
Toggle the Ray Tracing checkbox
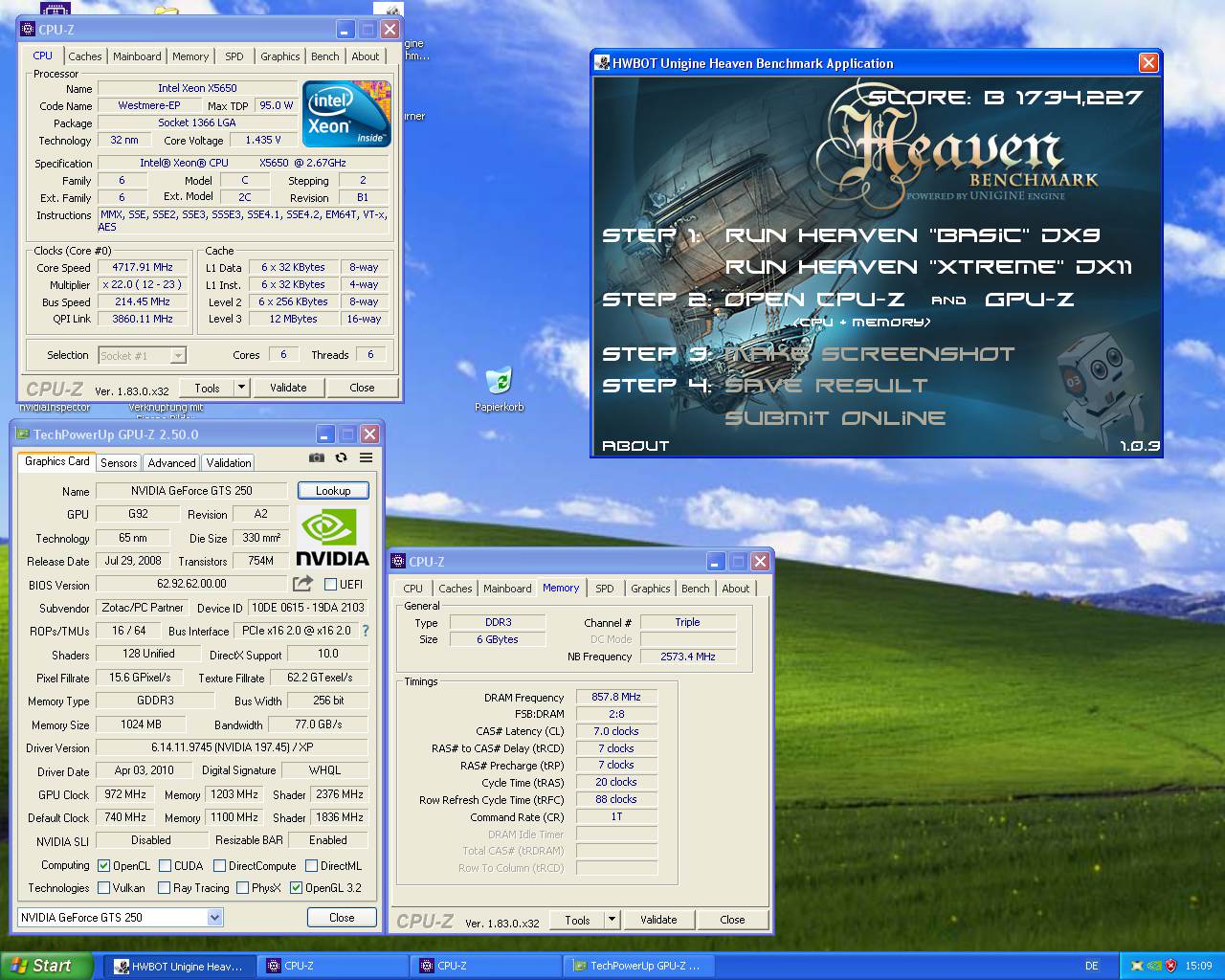click(x=165, y=887)
